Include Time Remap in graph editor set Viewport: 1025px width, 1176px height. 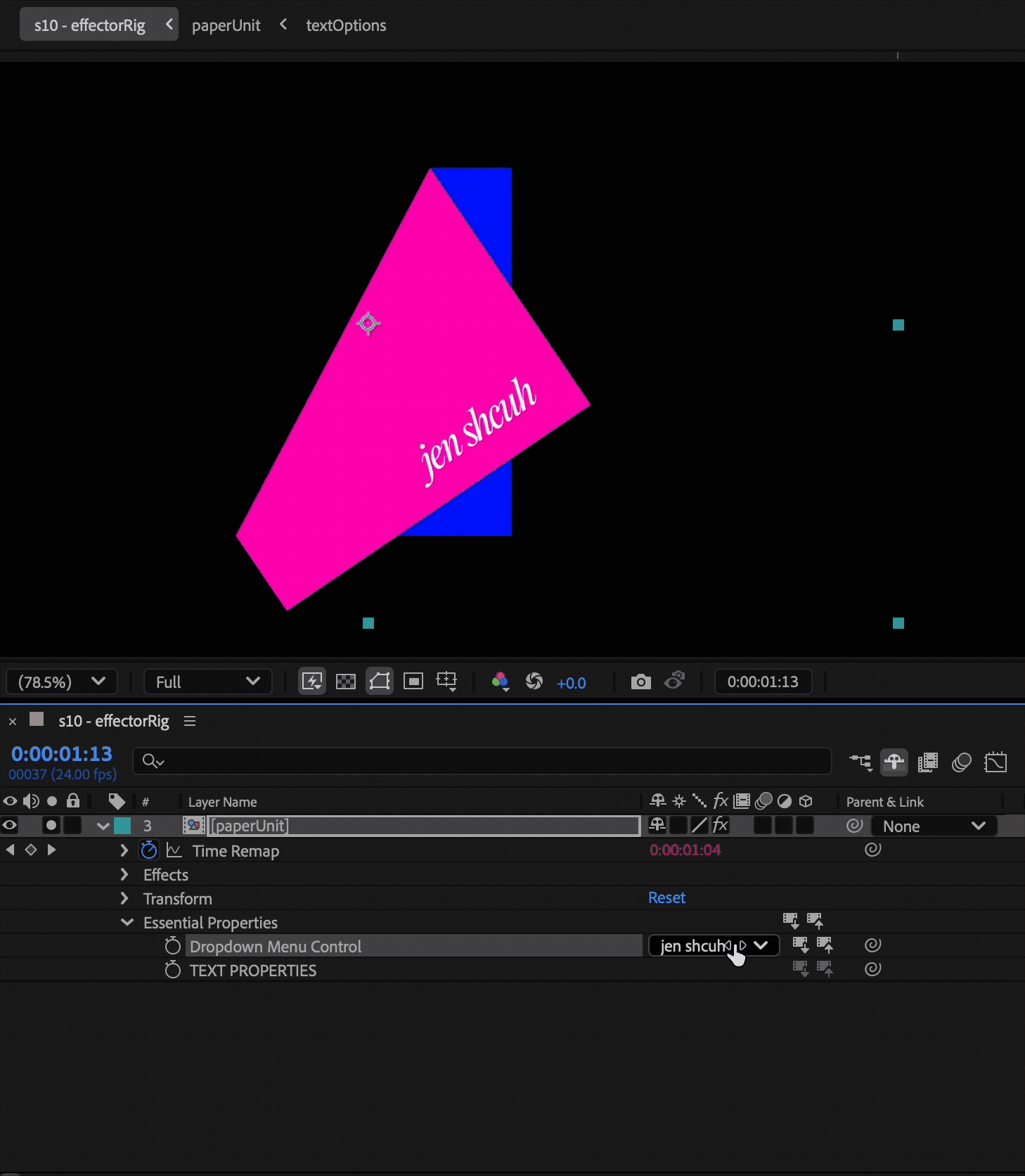(x=174, y=850)
